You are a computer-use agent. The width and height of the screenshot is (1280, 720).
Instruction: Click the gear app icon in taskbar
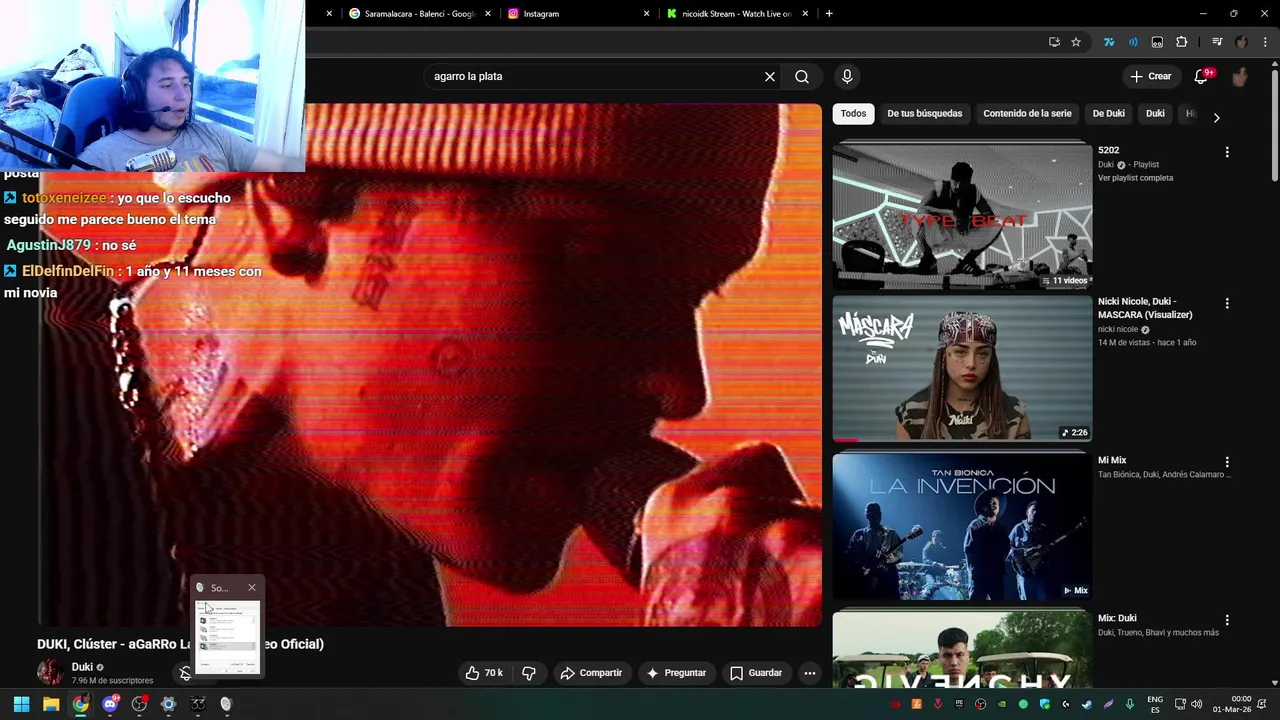coord(168,704)
